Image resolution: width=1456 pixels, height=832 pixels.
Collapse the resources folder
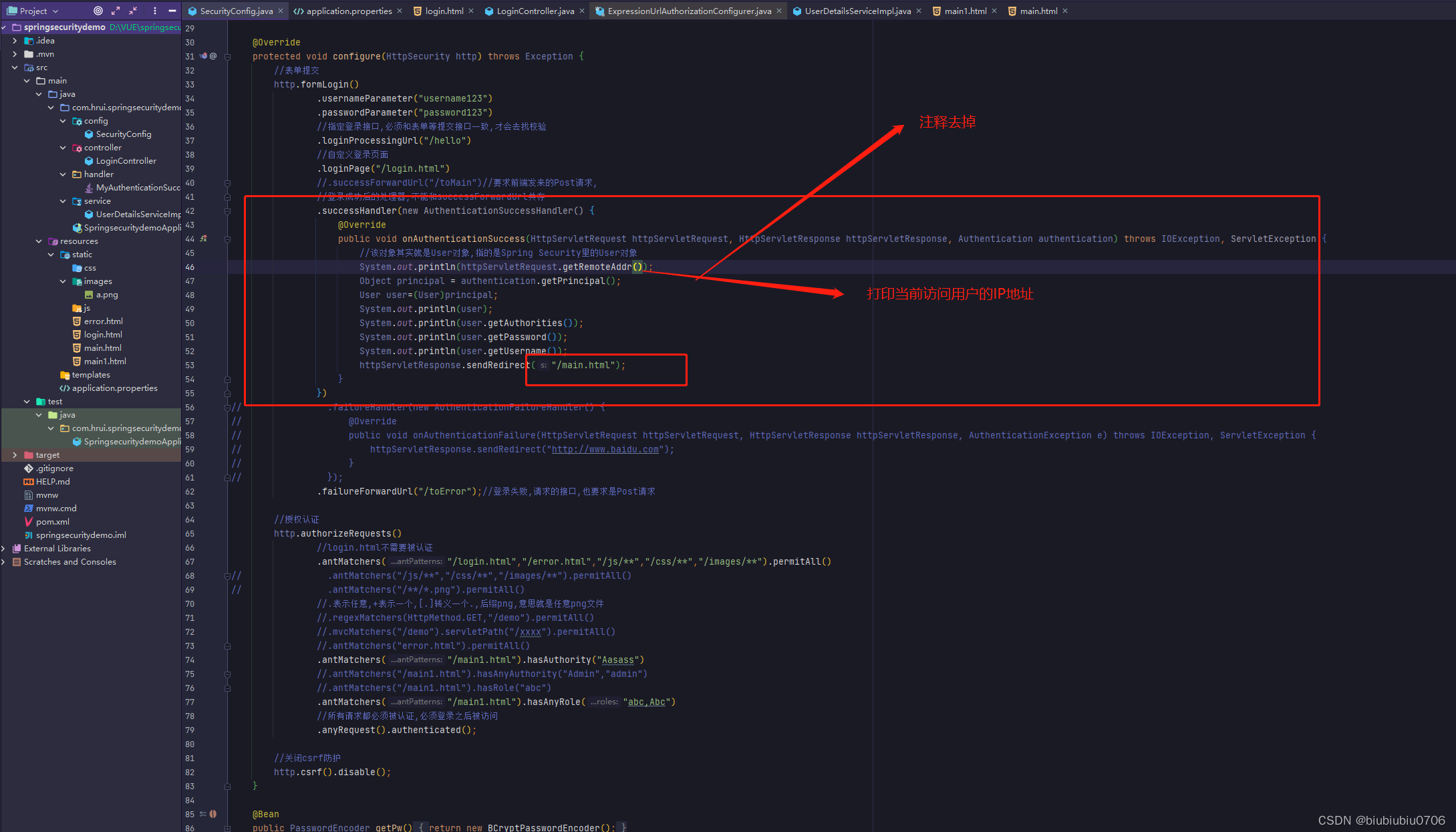click(39, 241)
